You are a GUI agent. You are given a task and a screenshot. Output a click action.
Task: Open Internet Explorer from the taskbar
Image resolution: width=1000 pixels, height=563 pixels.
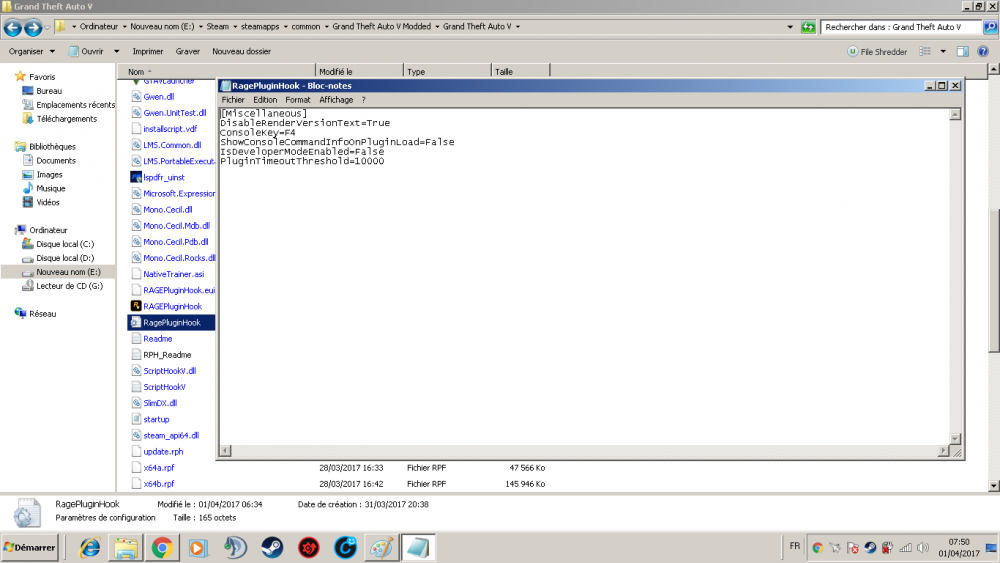(89, 548)
